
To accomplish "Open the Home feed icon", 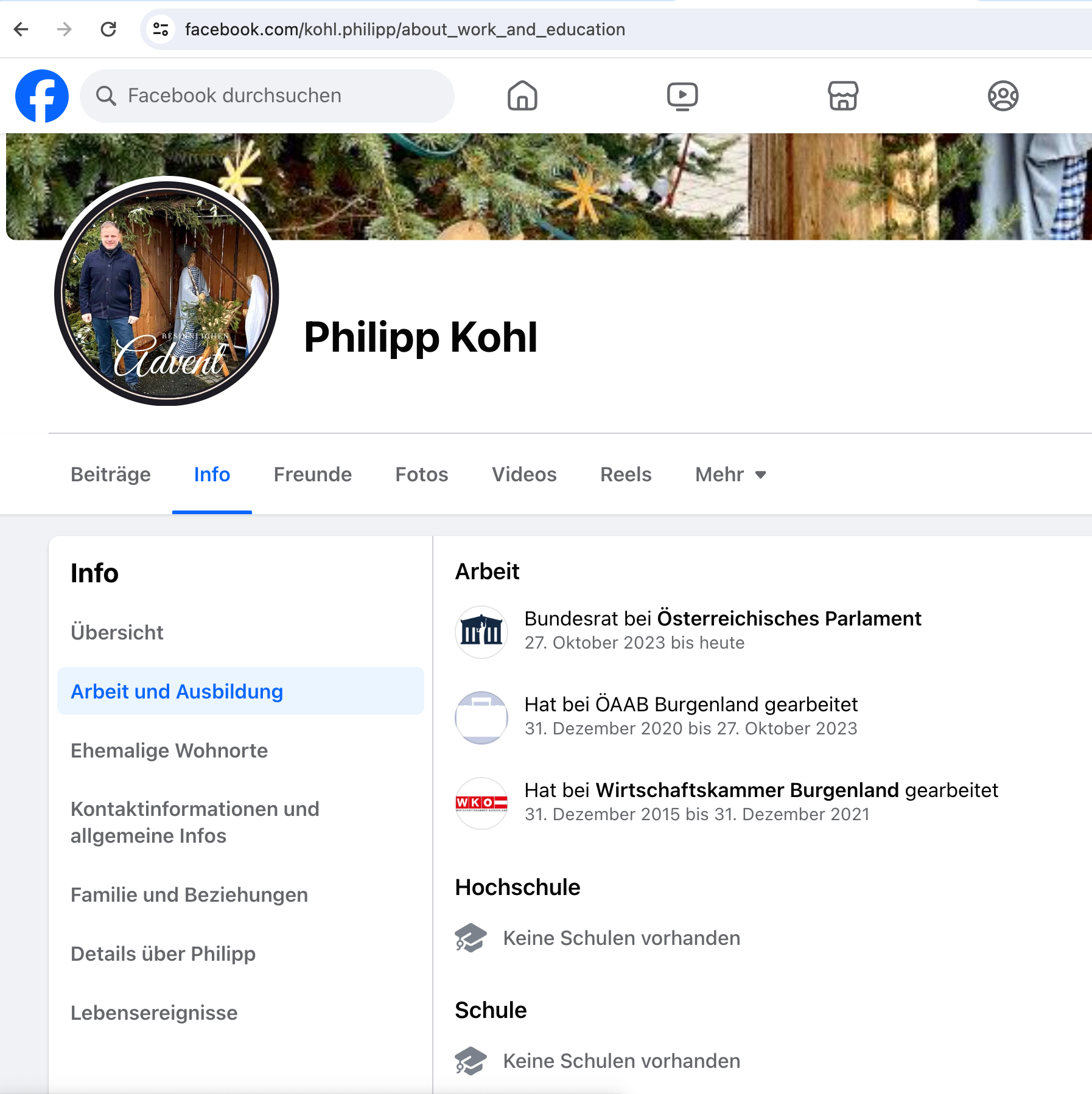I will point(522,96).
